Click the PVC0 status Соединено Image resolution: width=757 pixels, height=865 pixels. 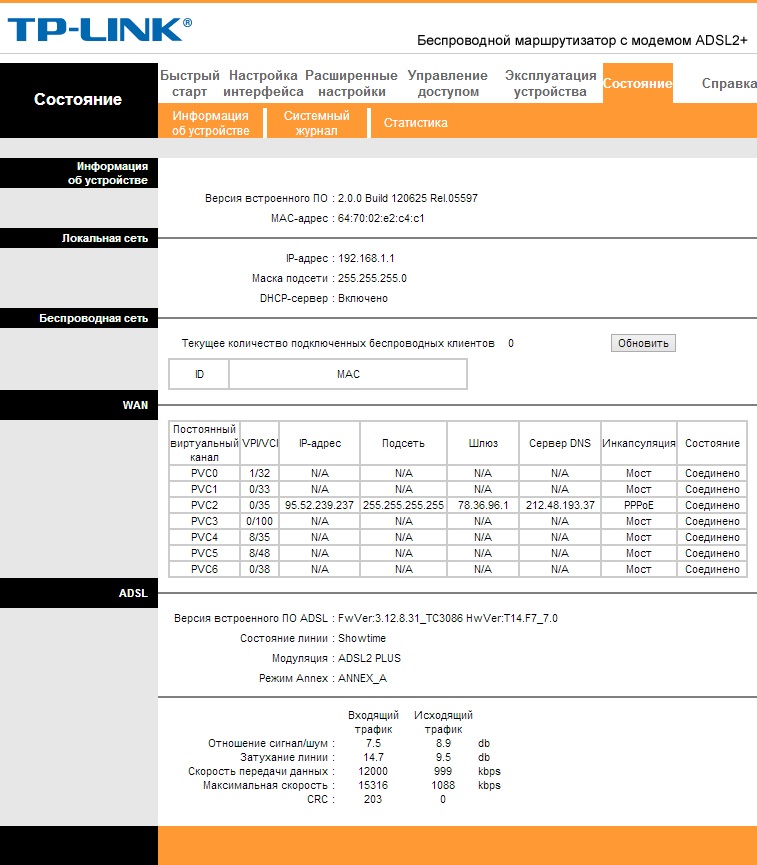(712, 473)
